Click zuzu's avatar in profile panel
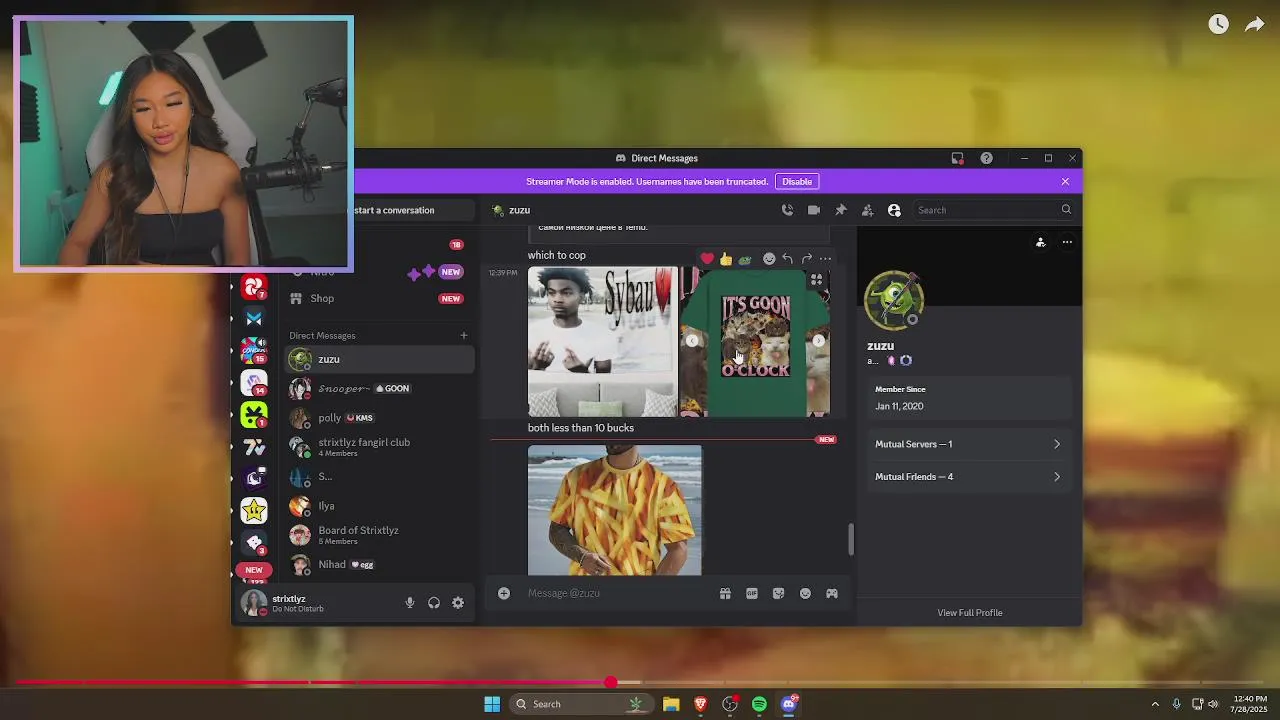This screenshot has width=1280, height=720. point(894,299)
